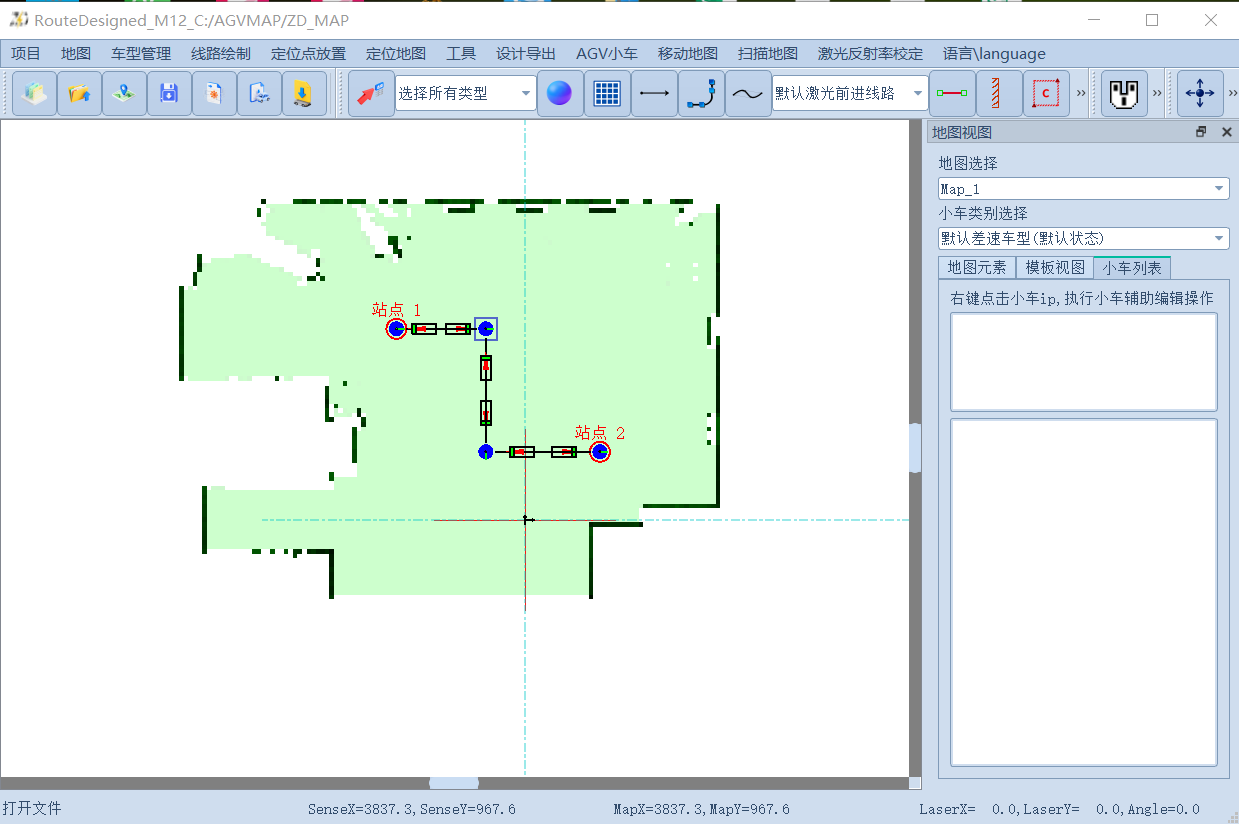Click the 站点 2 red label
Viewport: 1239px width, 824px height.
pos(600,433)
